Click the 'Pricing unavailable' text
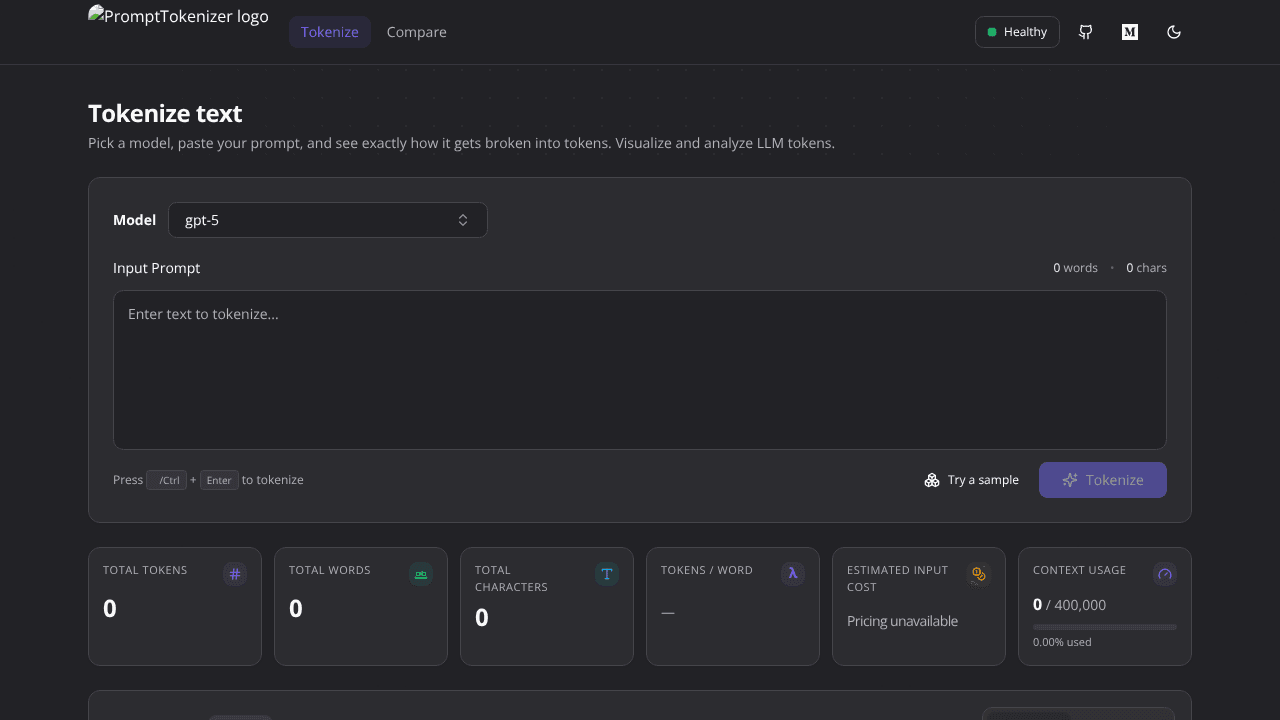The width and height of the screenshot is (1280, 720). (x=902, y=621)
